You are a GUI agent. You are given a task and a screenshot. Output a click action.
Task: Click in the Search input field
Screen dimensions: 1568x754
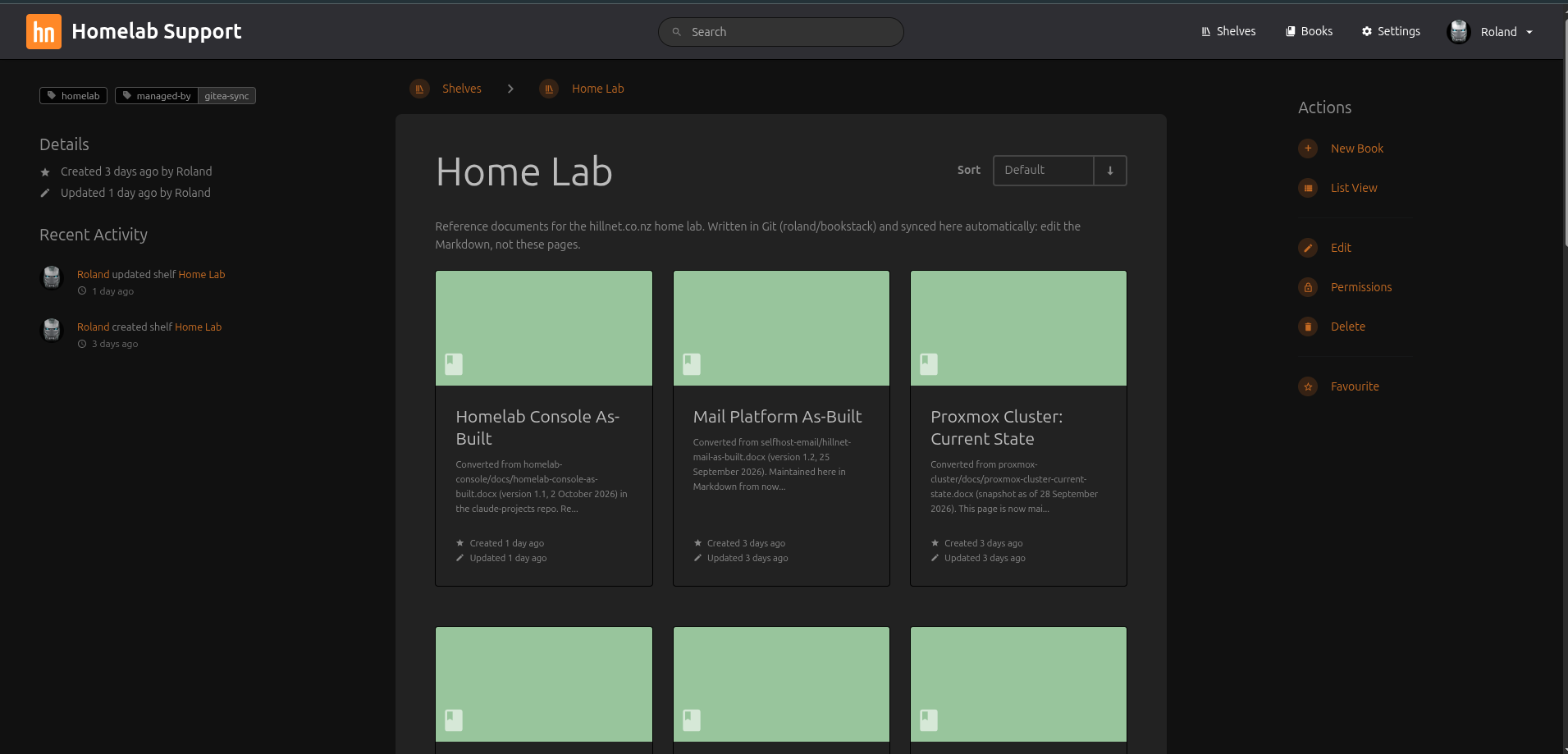click(781, 32)
